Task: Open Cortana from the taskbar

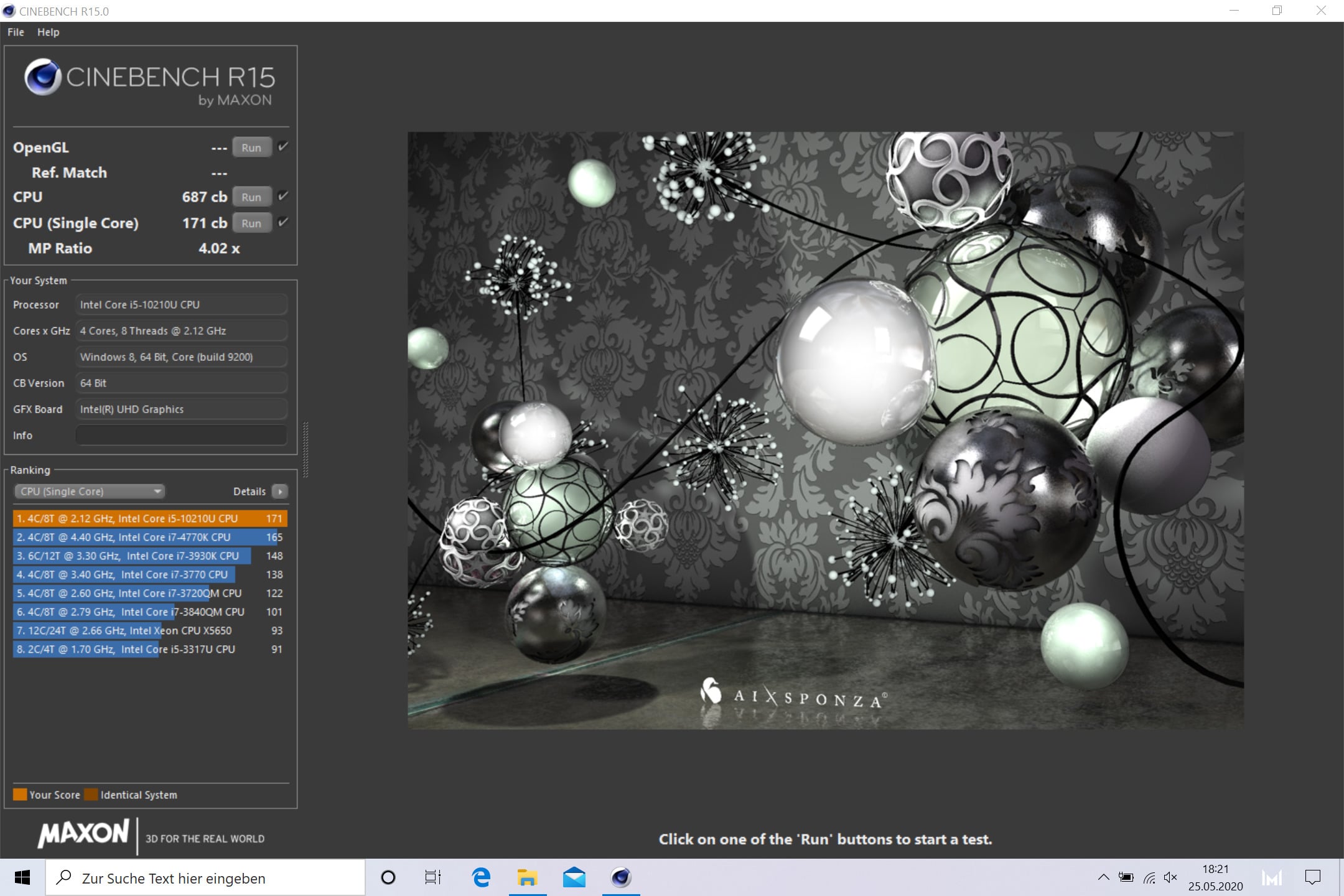Action: 388,878
